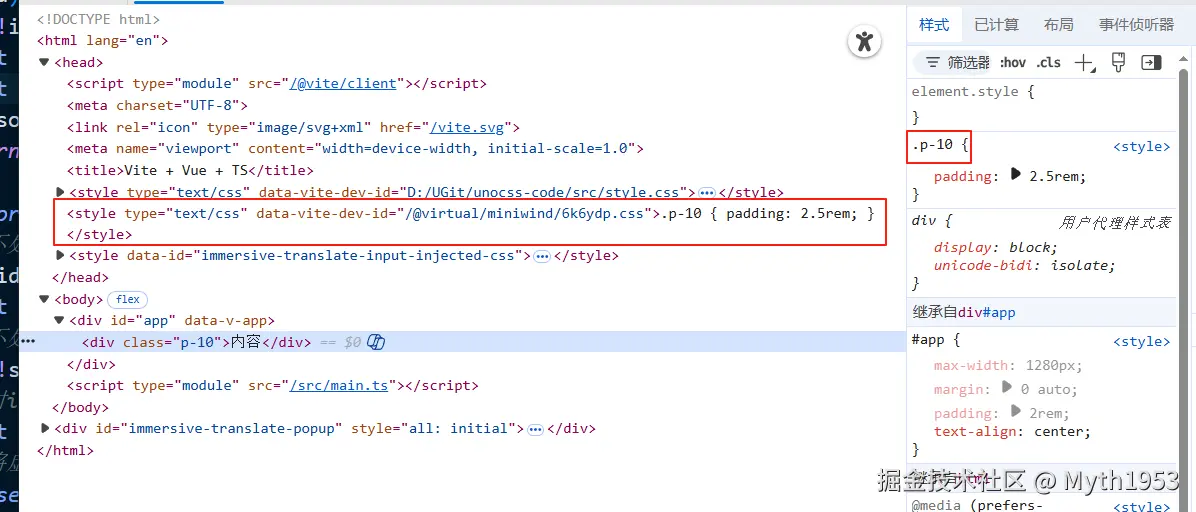Image resolution: width=1196 pixels, height=512 pixels.
Task: Expand the immersive-translate-popup div triangle
Action: (x=45, y=429)
